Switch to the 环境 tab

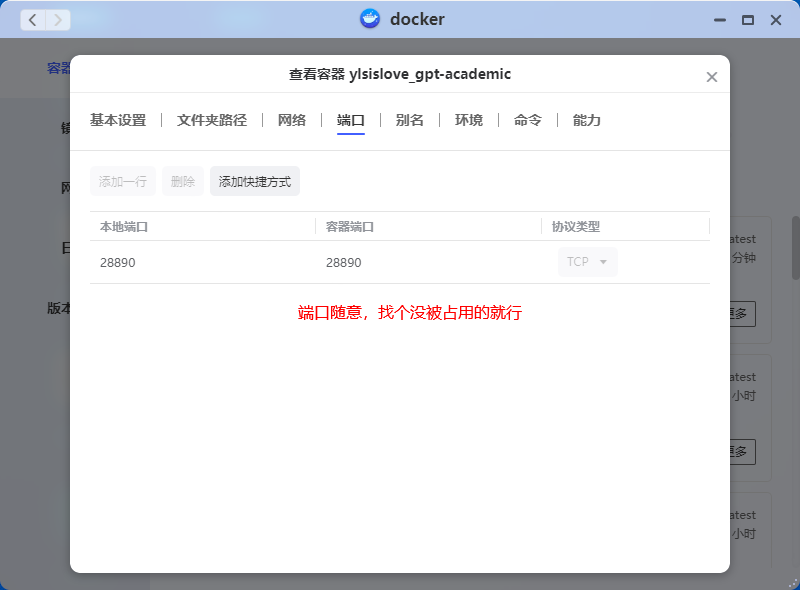pyautogui.click(x=469, y=120)
